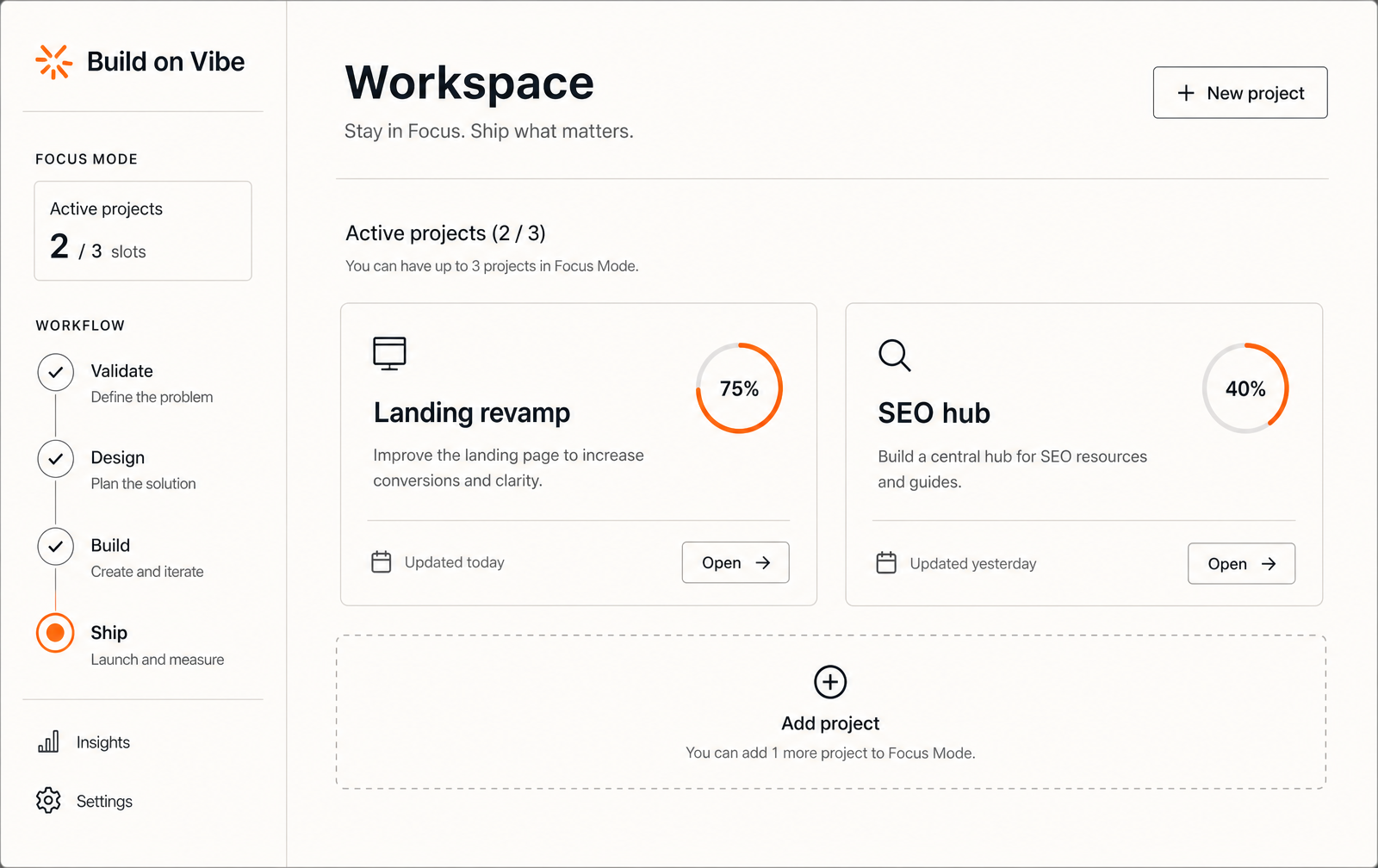Open Insights bar chart icon
The image size is (1378, 868).
(x=48, y=741)
